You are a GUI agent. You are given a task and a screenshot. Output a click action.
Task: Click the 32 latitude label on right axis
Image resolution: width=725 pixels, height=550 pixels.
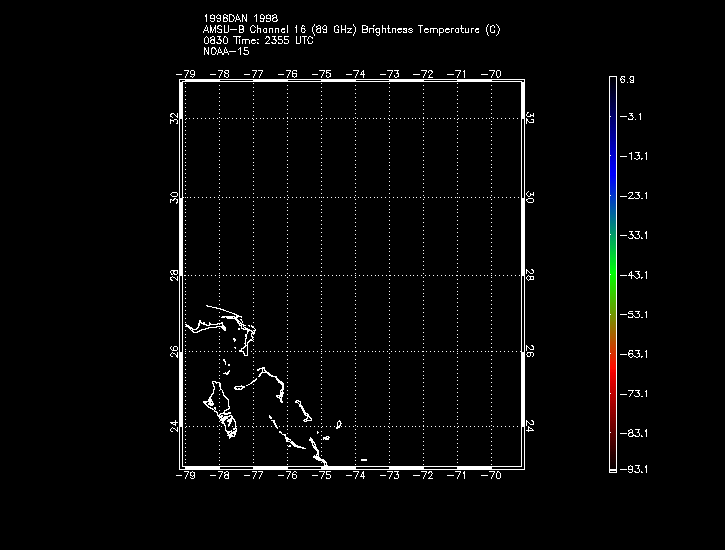(x=530, y=118)
